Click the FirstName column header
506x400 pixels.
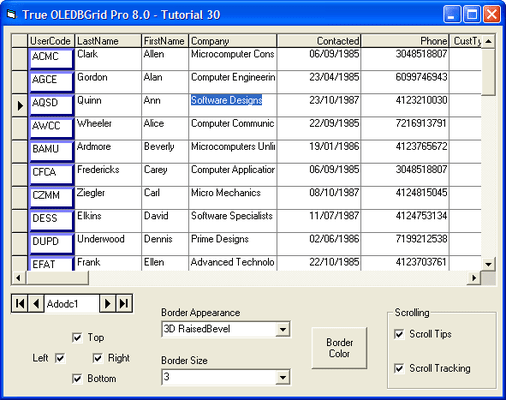(x=165, y=41)
